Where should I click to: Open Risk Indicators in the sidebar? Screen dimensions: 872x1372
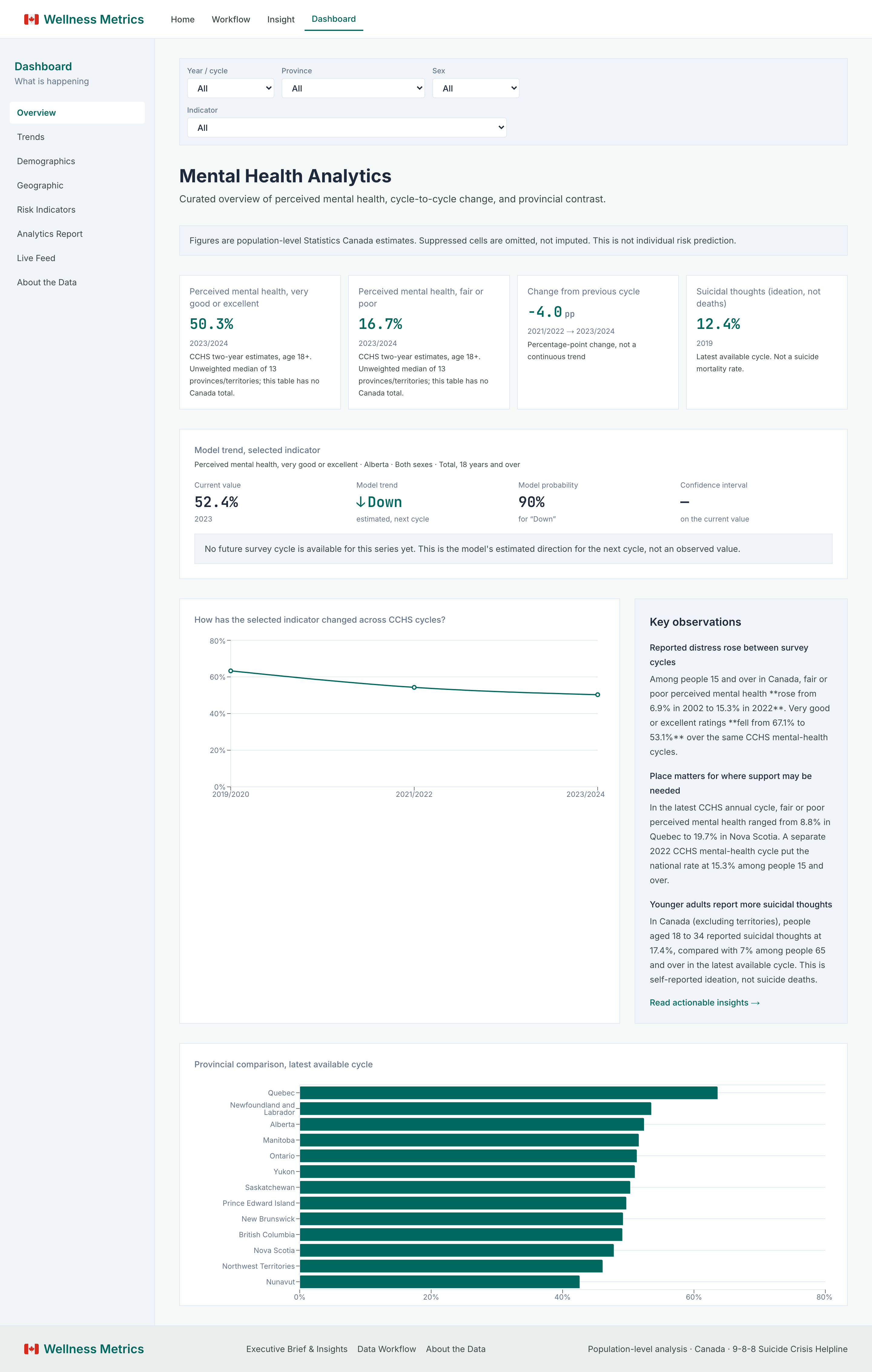coord(77,210)
